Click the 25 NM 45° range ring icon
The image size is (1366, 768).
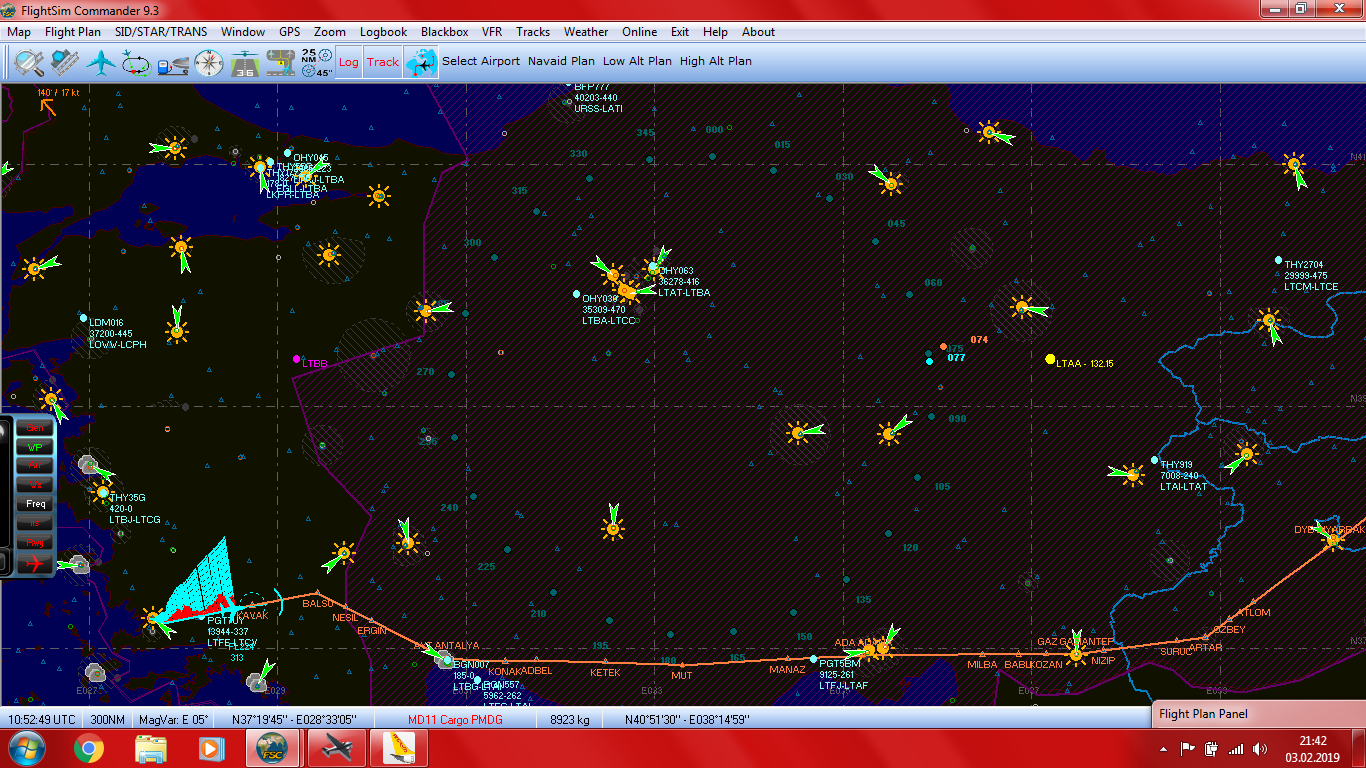click(x=316, y=62)
